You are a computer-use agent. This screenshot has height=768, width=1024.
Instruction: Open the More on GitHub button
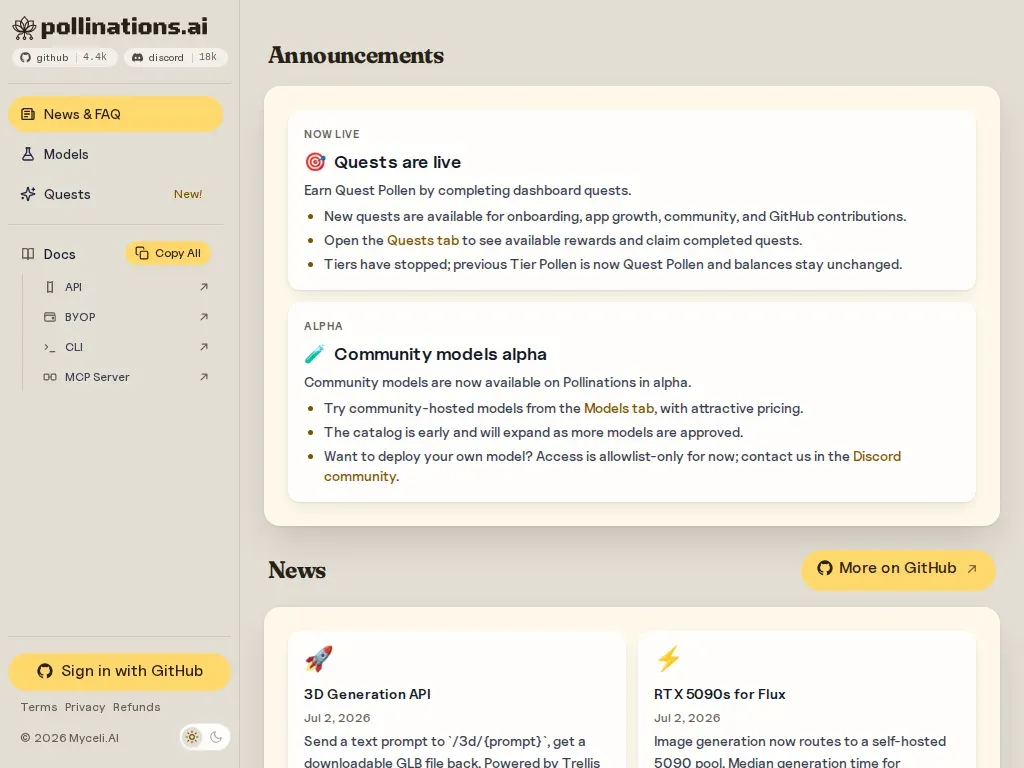click(x=899, y=569)
